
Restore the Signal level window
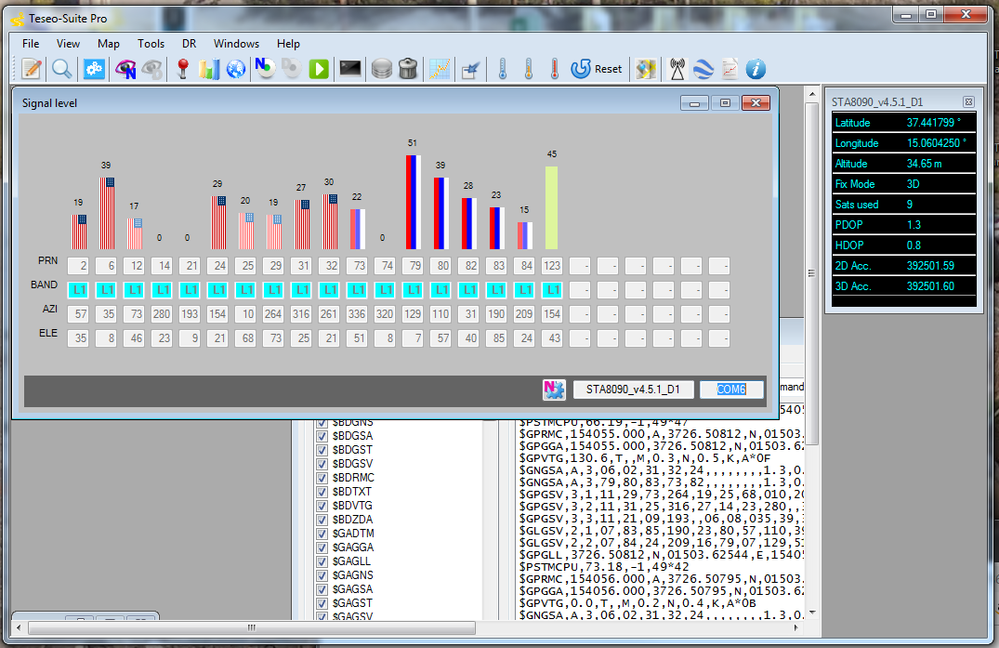pyautogui.click(x=725, y=103)
